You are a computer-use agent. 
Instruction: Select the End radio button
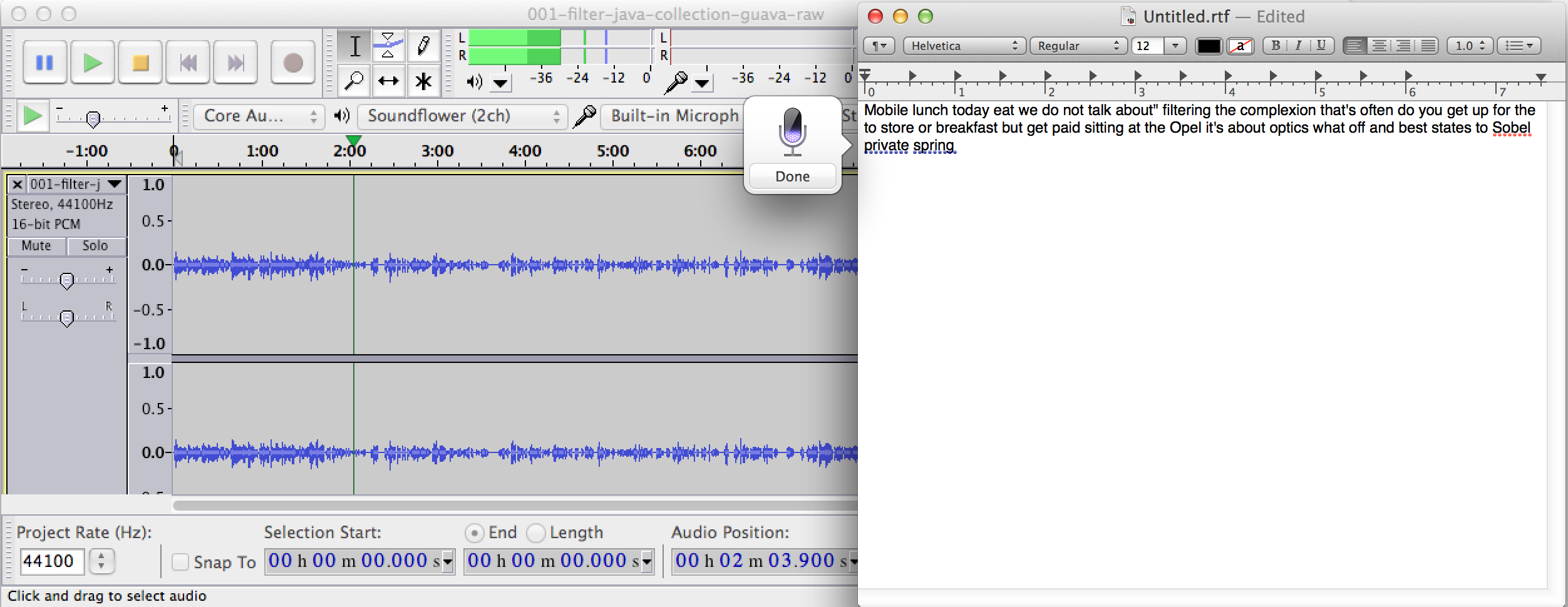(475, 533)
